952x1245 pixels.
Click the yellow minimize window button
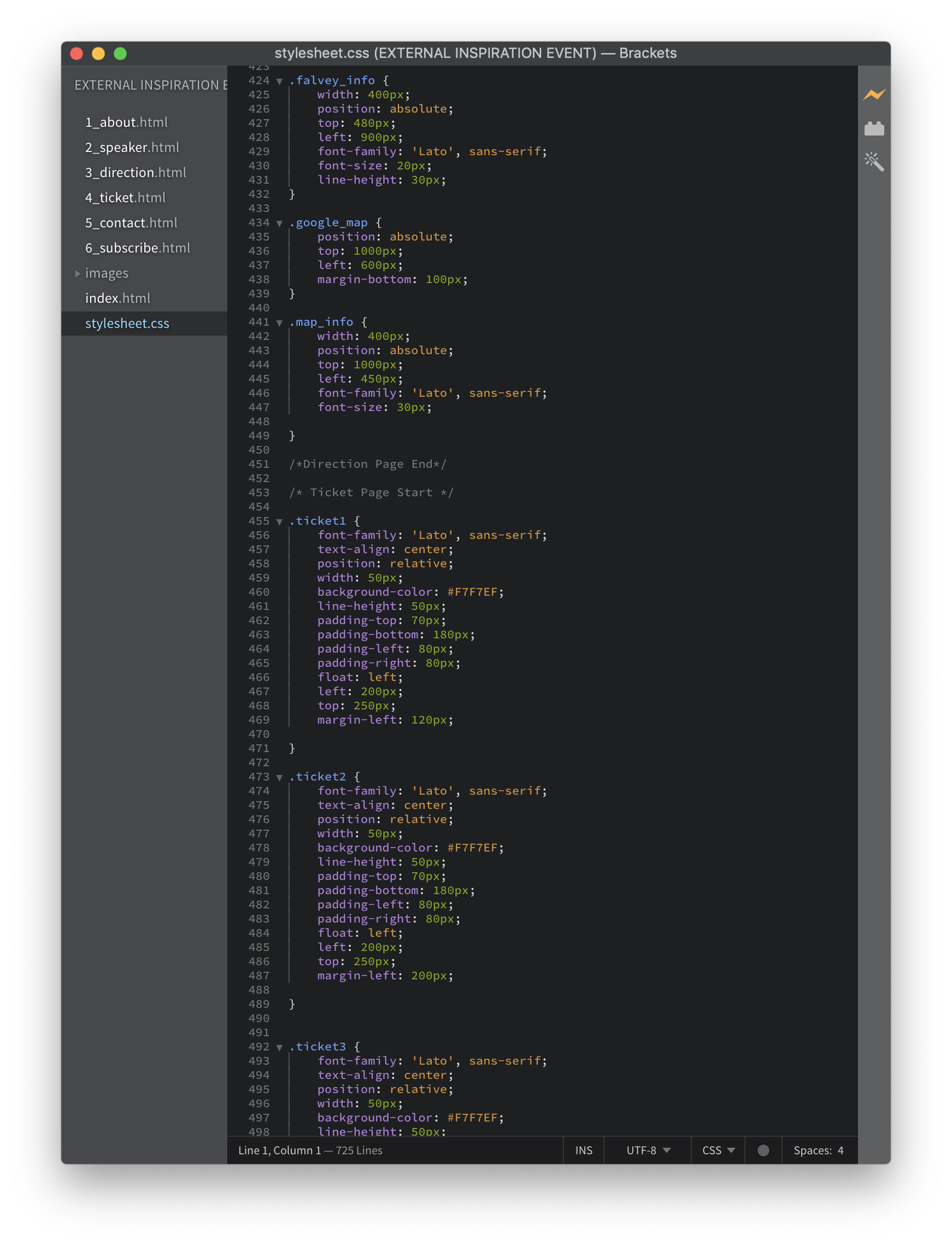coord(98,53)
